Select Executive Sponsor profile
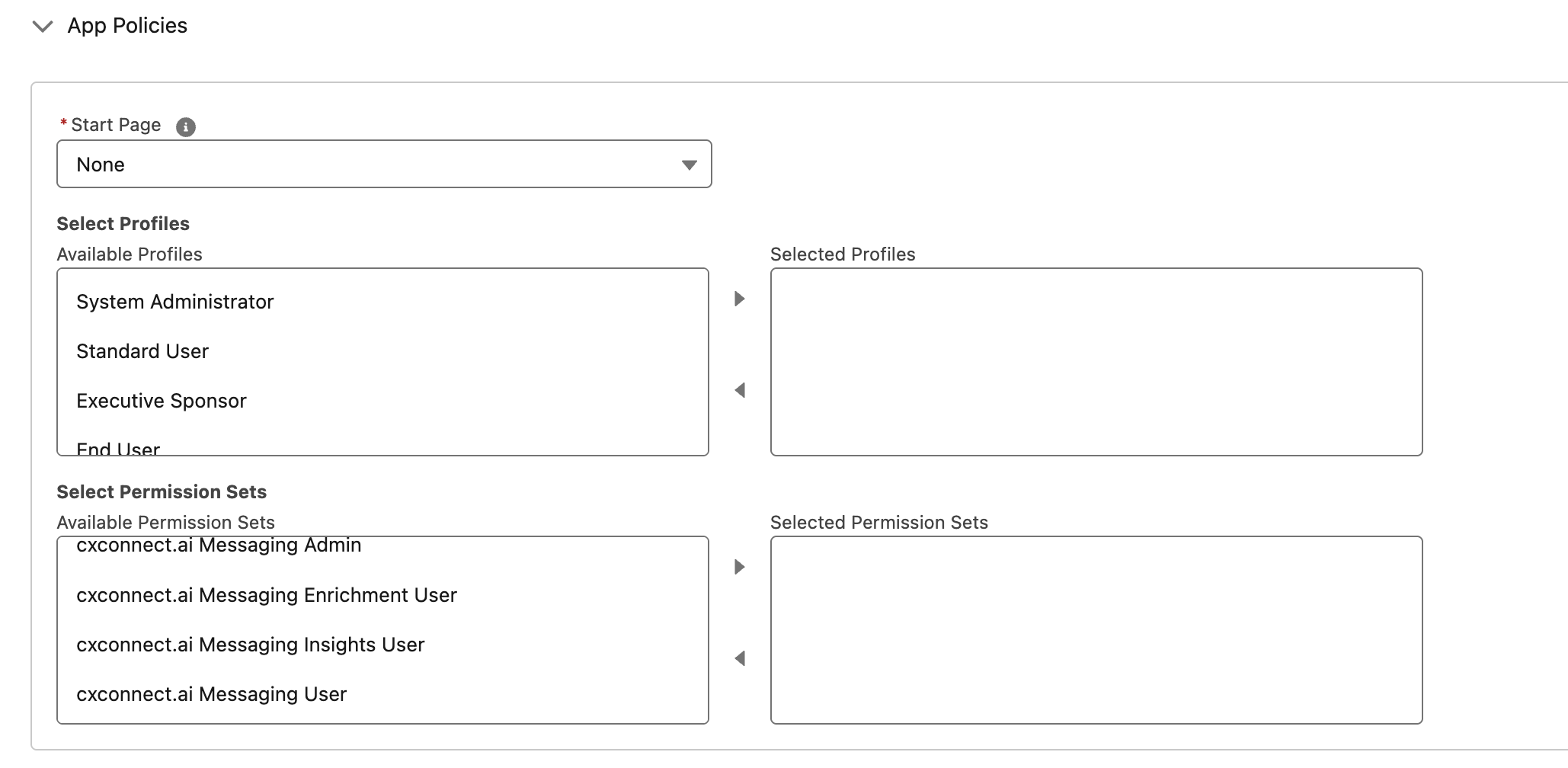The image size is (1568, 768). pyautogui.click(x=162, y=401)
